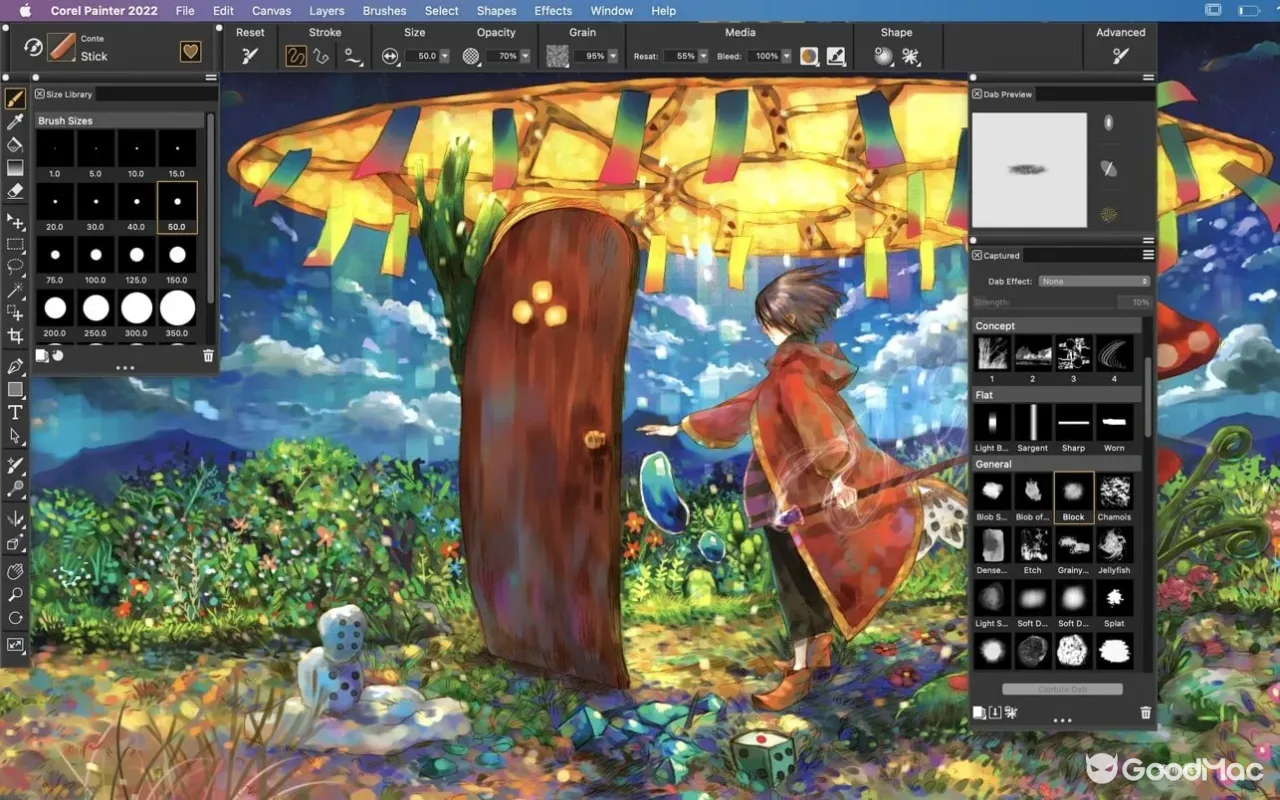Viewport: 1280px width, 800px height.
Task: Select the Jellyfish captured dab
Action: coord(1114,551)
